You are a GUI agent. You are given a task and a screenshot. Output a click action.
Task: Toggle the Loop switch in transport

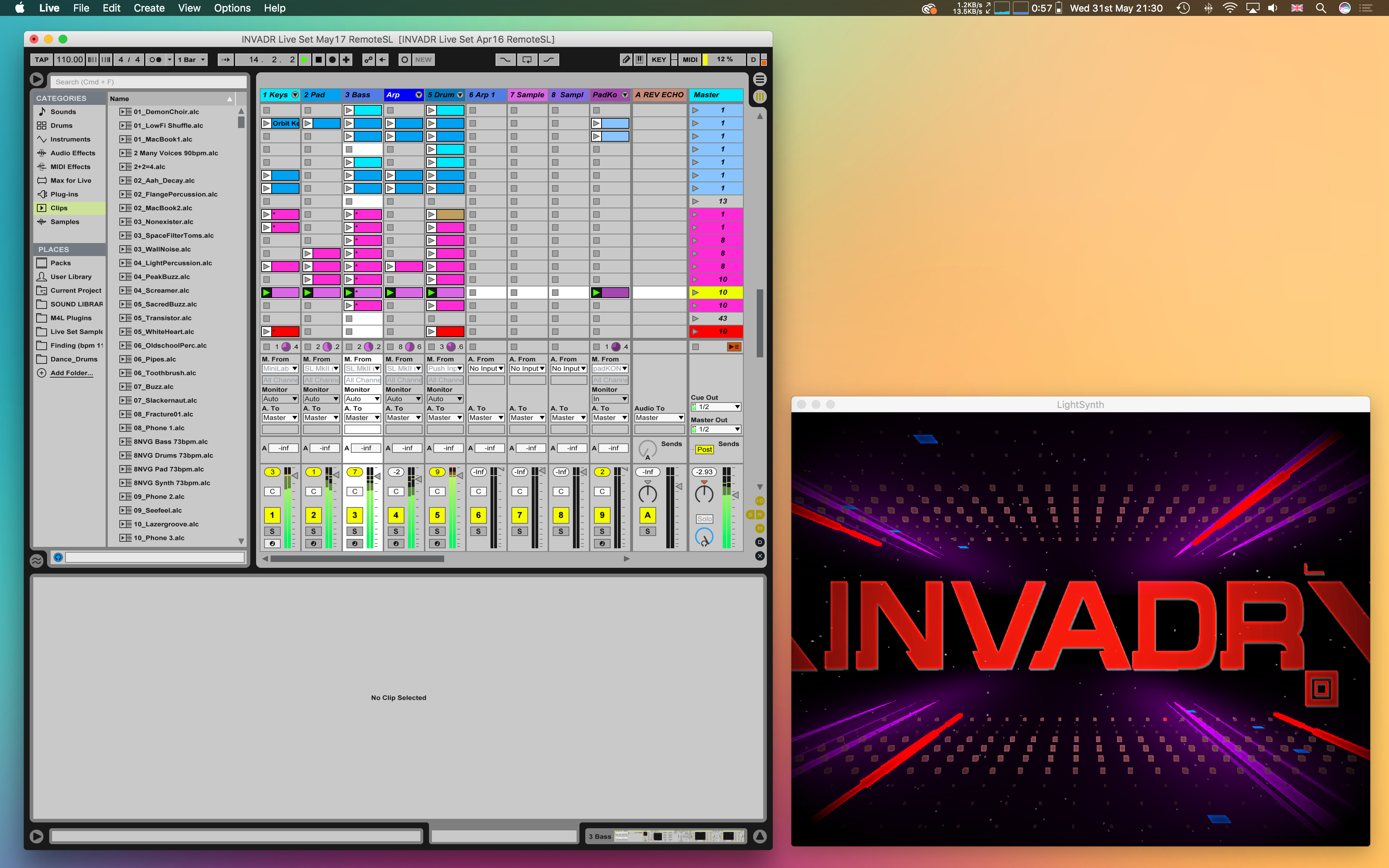pos(527,60)
